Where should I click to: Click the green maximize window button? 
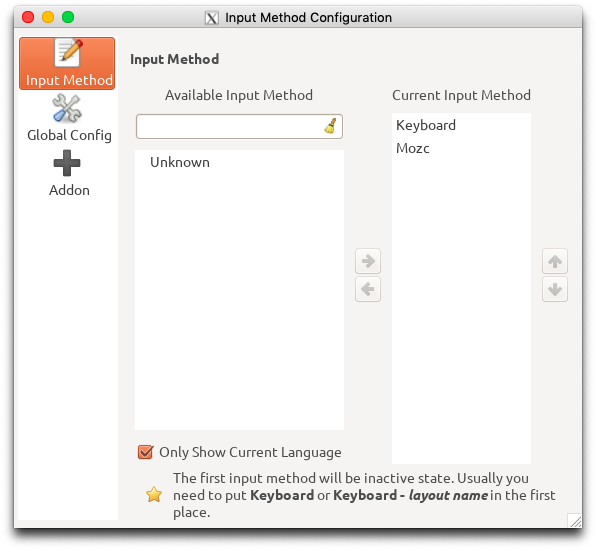[68, 17]
